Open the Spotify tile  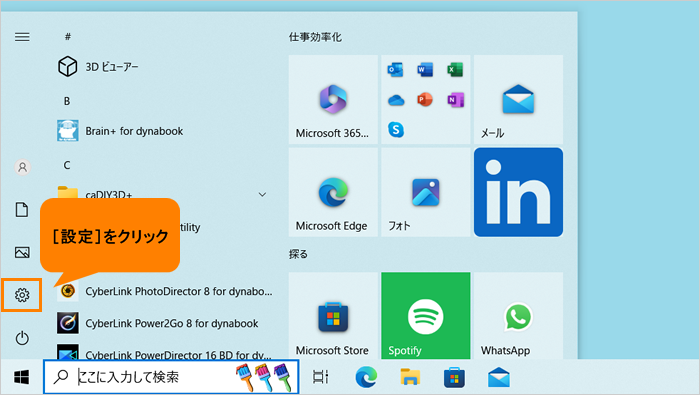pyautogui.click(x=425, y=316)
